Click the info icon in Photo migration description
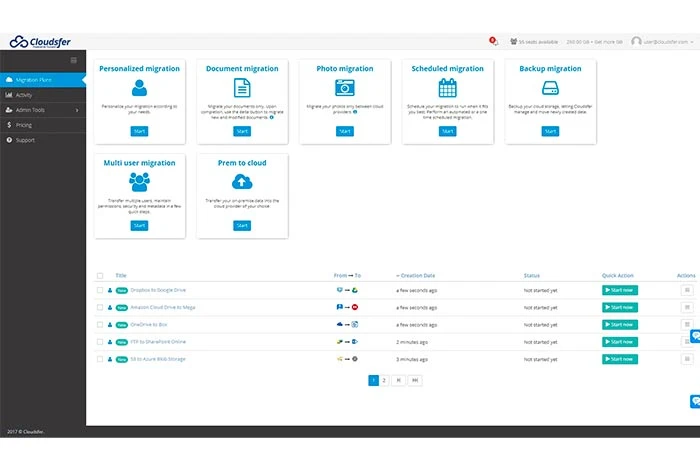The height and width of the screenshot is (470, 700). coord(355,112)
